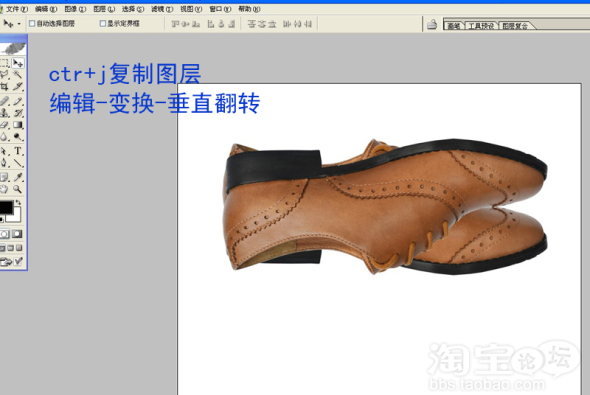The image size is (590, 395).
Task: Click the Align Horizontal Centers button
Action: (221, 24)
